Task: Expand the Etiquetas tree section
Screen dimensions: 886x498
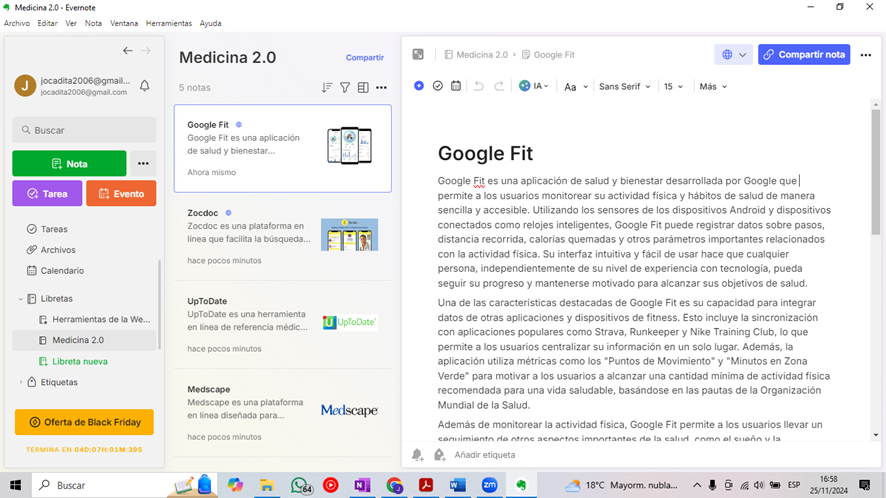Action: [x=21, y=382]
